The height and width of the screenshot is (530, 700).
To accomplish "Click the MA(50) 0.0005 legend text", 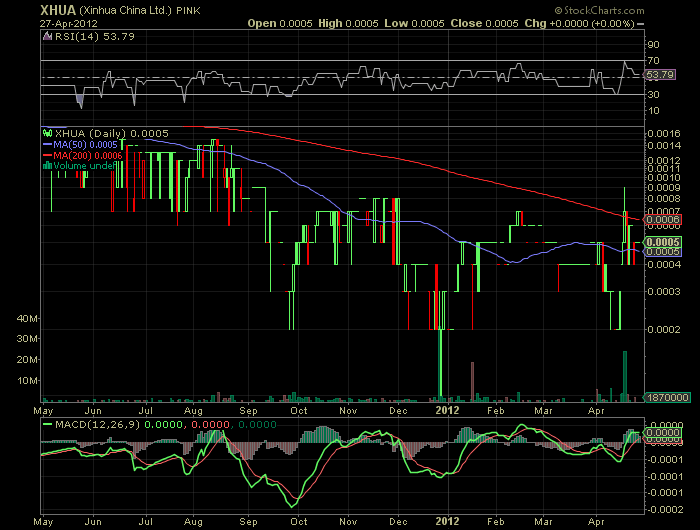I will coord(85,145).
